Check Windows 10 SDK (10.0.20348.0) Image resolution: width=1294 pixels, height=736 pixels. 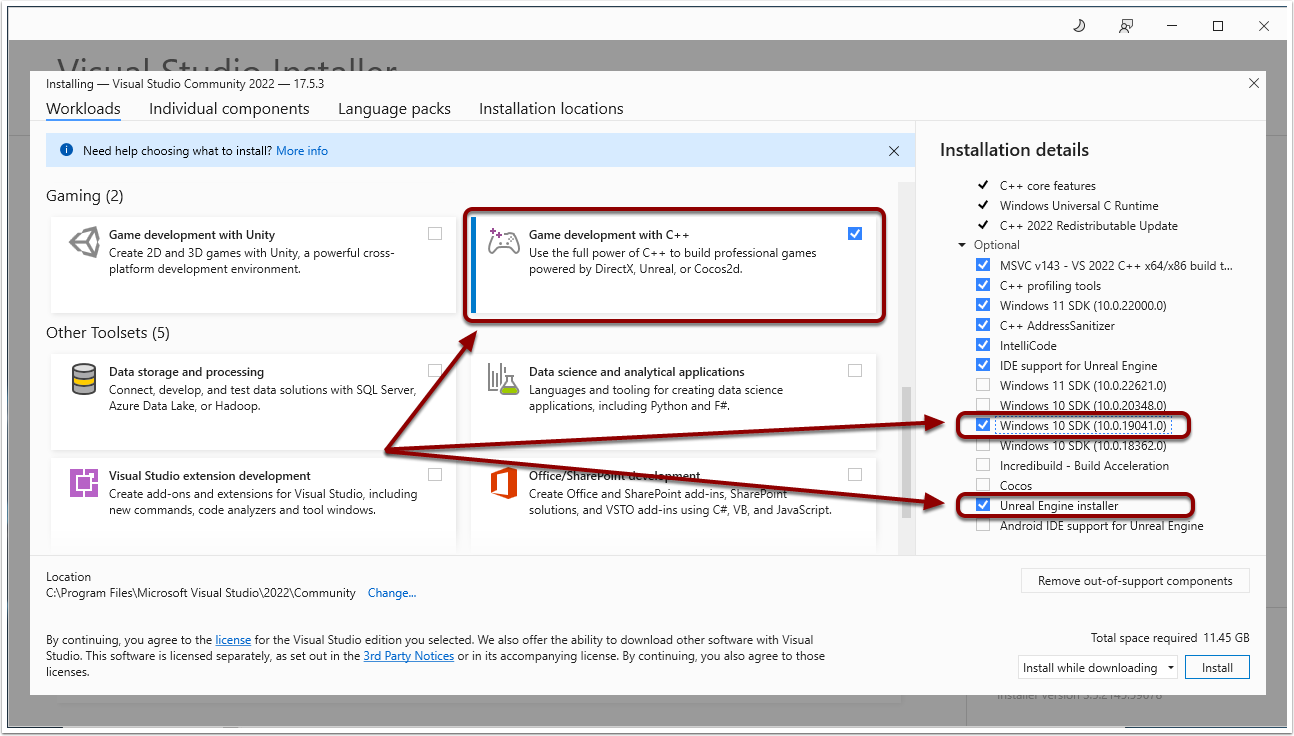click(x=983, y=405)
